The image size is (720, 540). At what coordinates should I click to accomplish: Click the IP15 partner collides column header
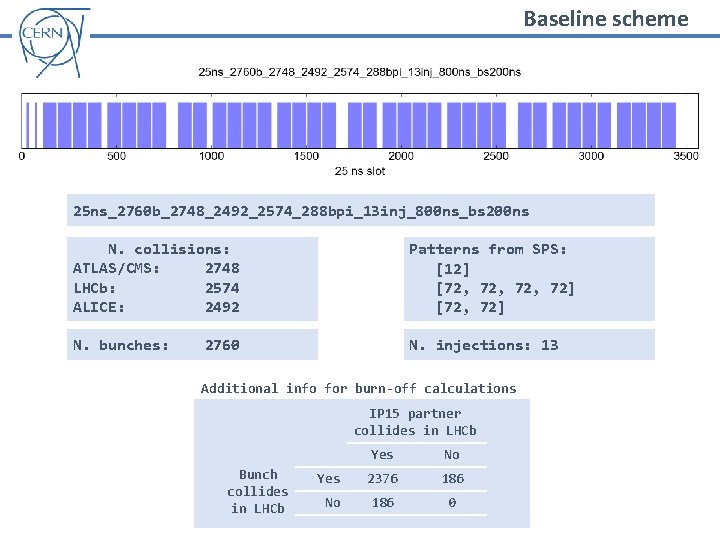point(415,422)
